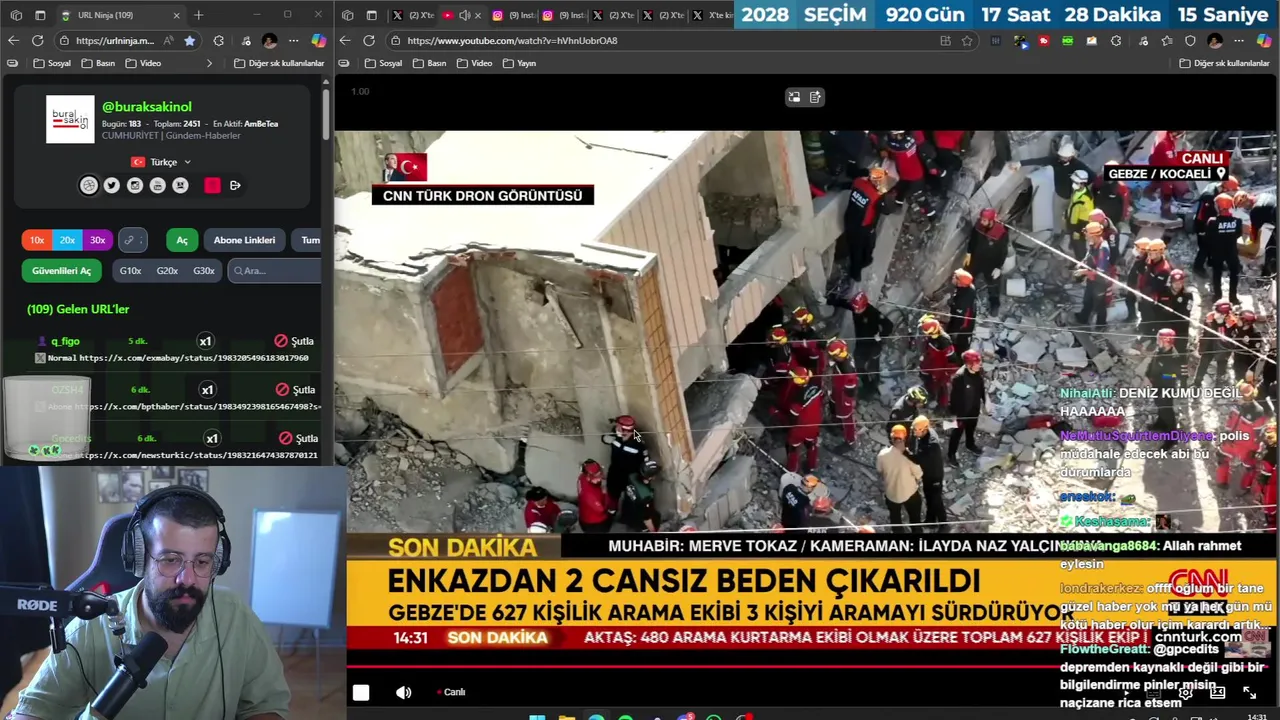Open the extensions puzzle icon in URL Ninja window
1280x720 pixels.
click(x=218, y=41)
